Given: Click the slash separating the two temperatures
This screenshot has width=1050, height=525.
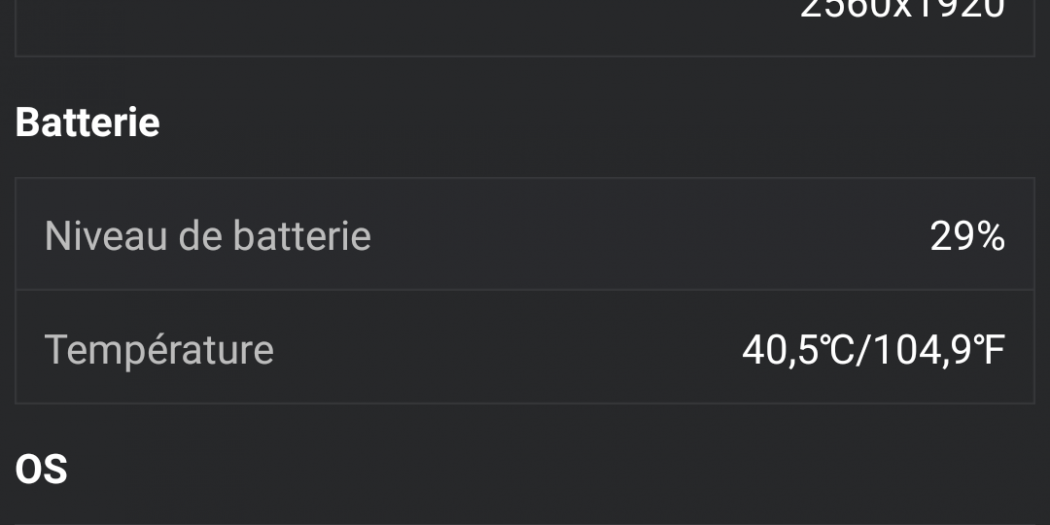Looking at the screenshot, I should [852, 350].
